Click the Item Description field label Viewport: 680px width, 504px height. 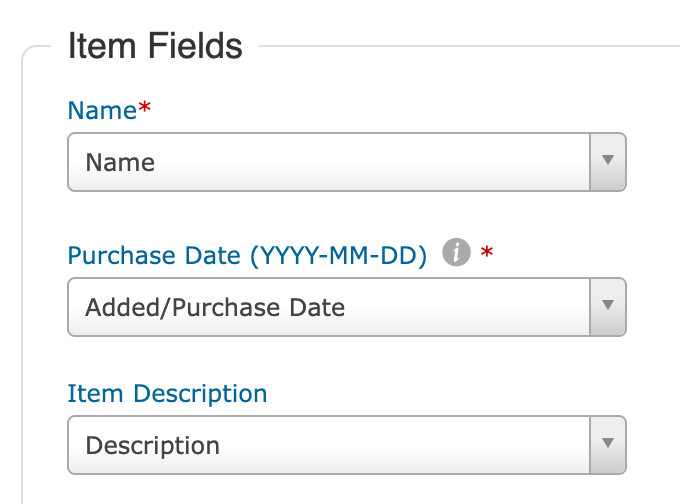167,393
